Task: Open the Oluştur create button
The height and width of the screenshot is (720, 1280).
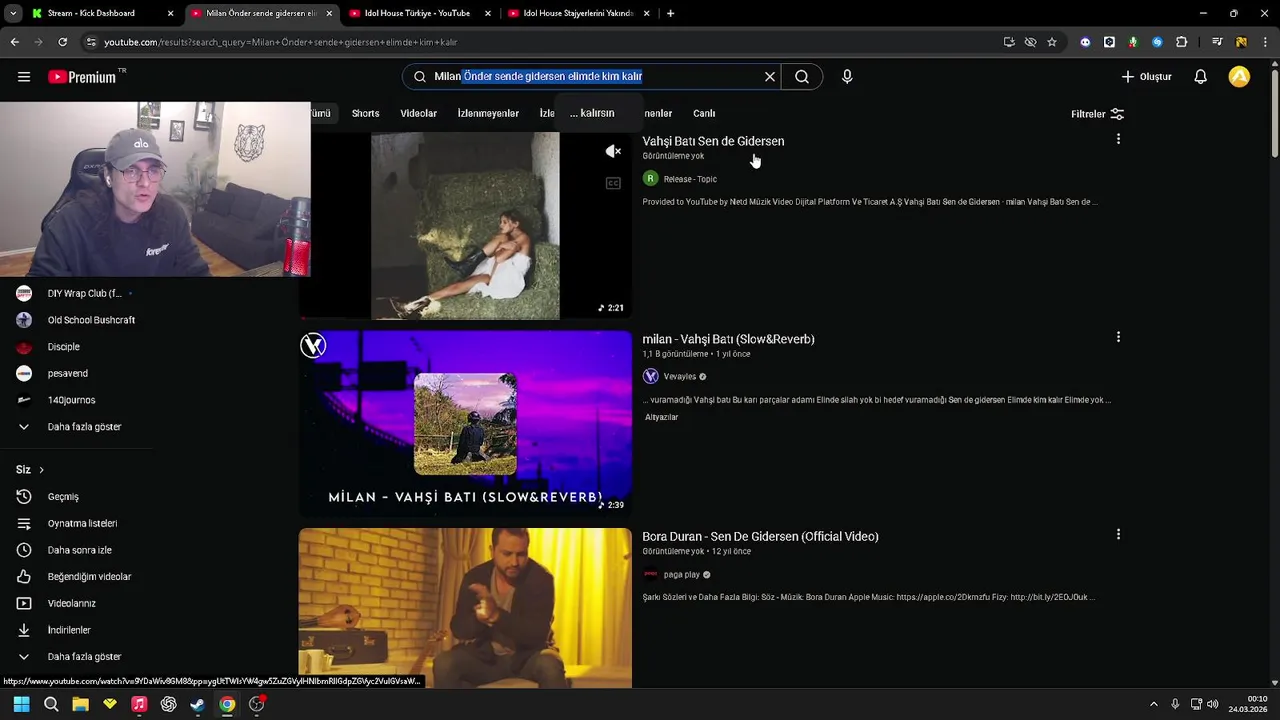Action: coord(1146,77)
